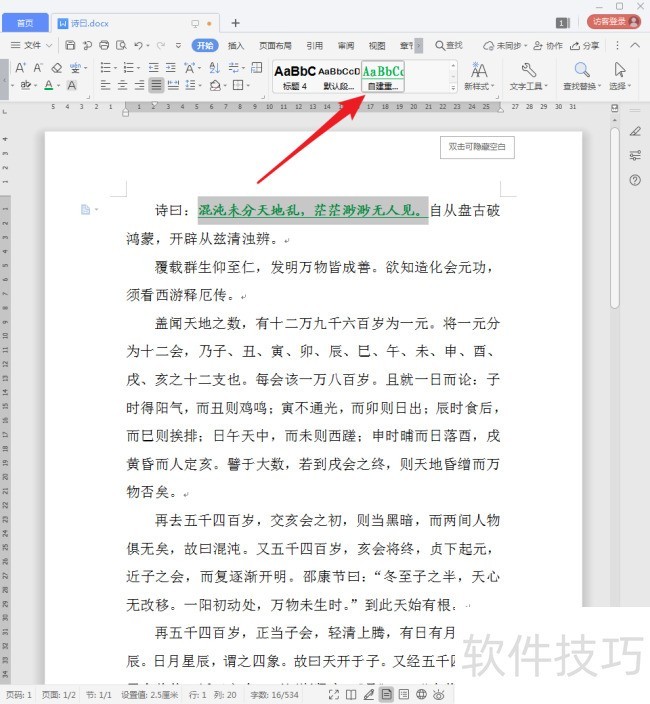Apply the green 自建重 custom style
Image resolution: width=650 pixels, height=704 pixels.
[x=383, y=77]
